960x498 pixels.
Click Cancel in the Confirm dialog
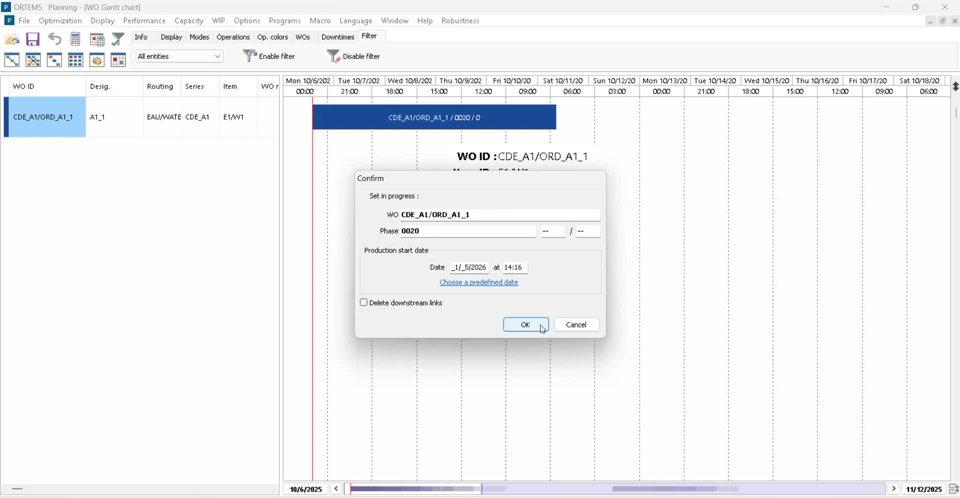576,325
